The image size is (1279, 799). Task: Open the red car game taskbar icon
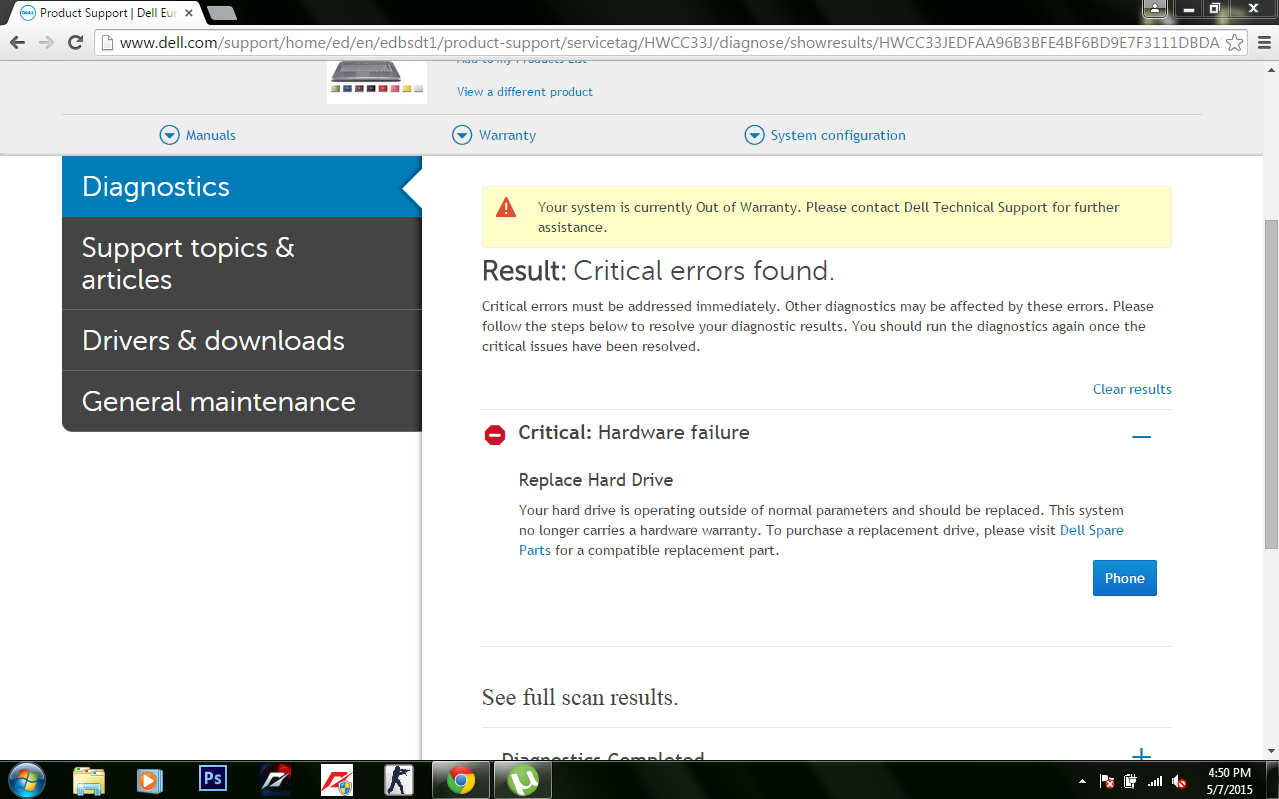pos(337,780)
